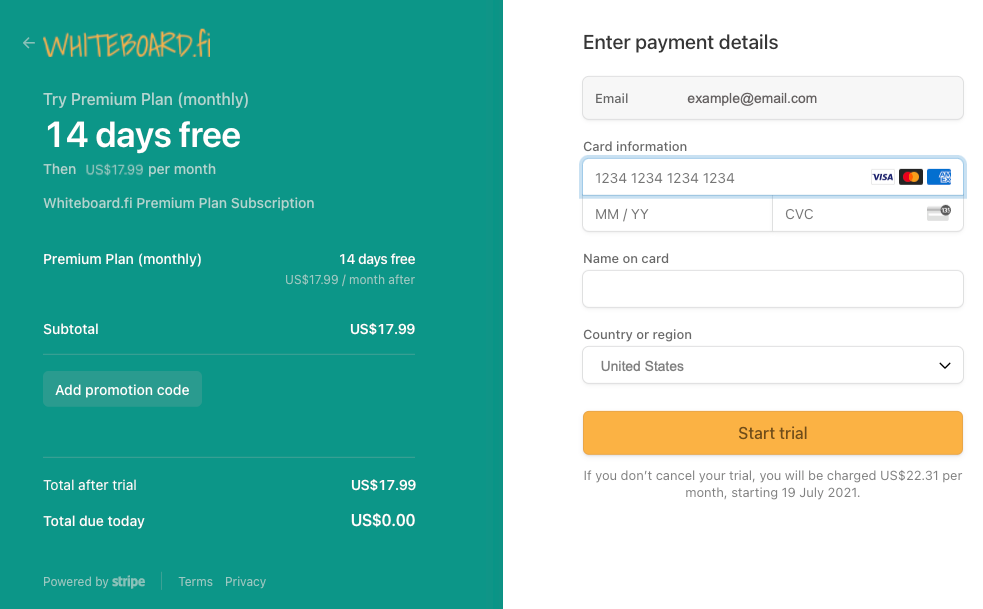Open the United States country selector
983x609 pixels.
tap(772, 365)
